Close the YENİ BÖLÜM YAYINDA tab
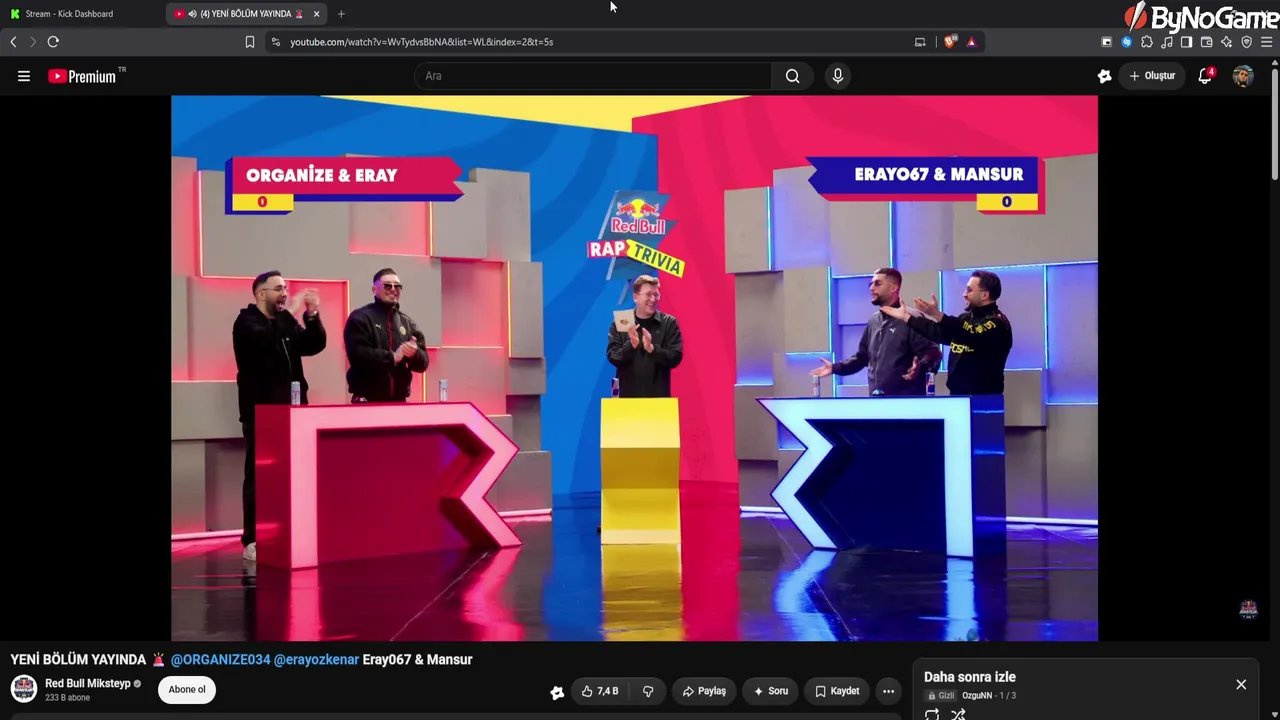Screen dimensions: 1280x720 tap(316, 14)
